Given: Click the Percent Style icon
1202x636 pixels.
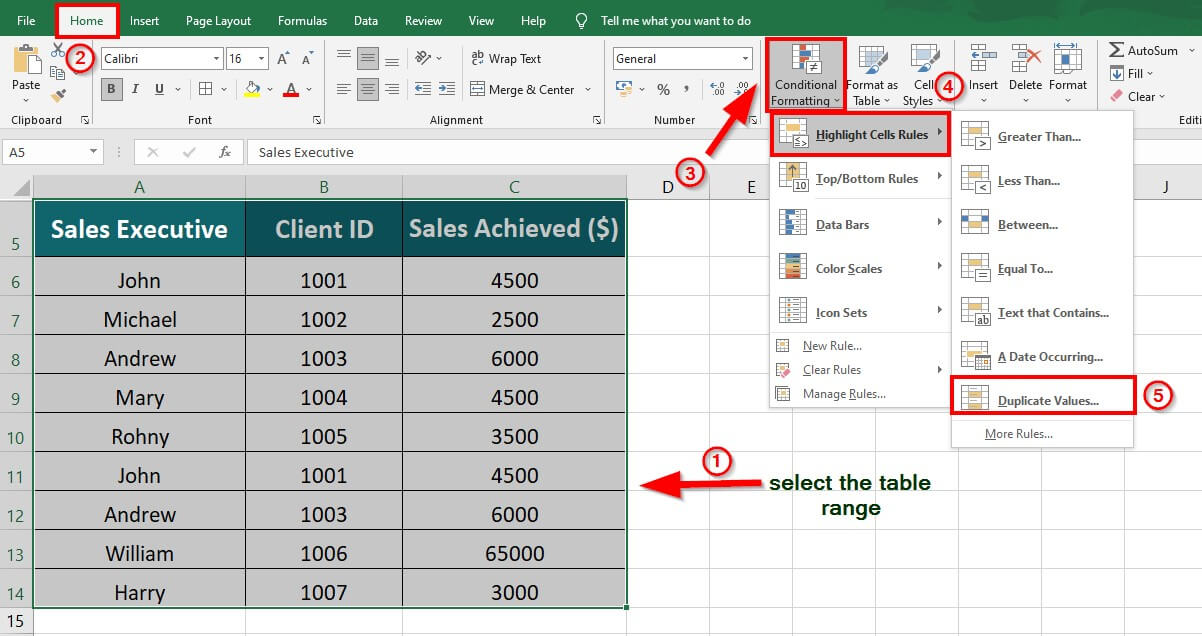Looking at the screenshot, I should coord(663,90).
